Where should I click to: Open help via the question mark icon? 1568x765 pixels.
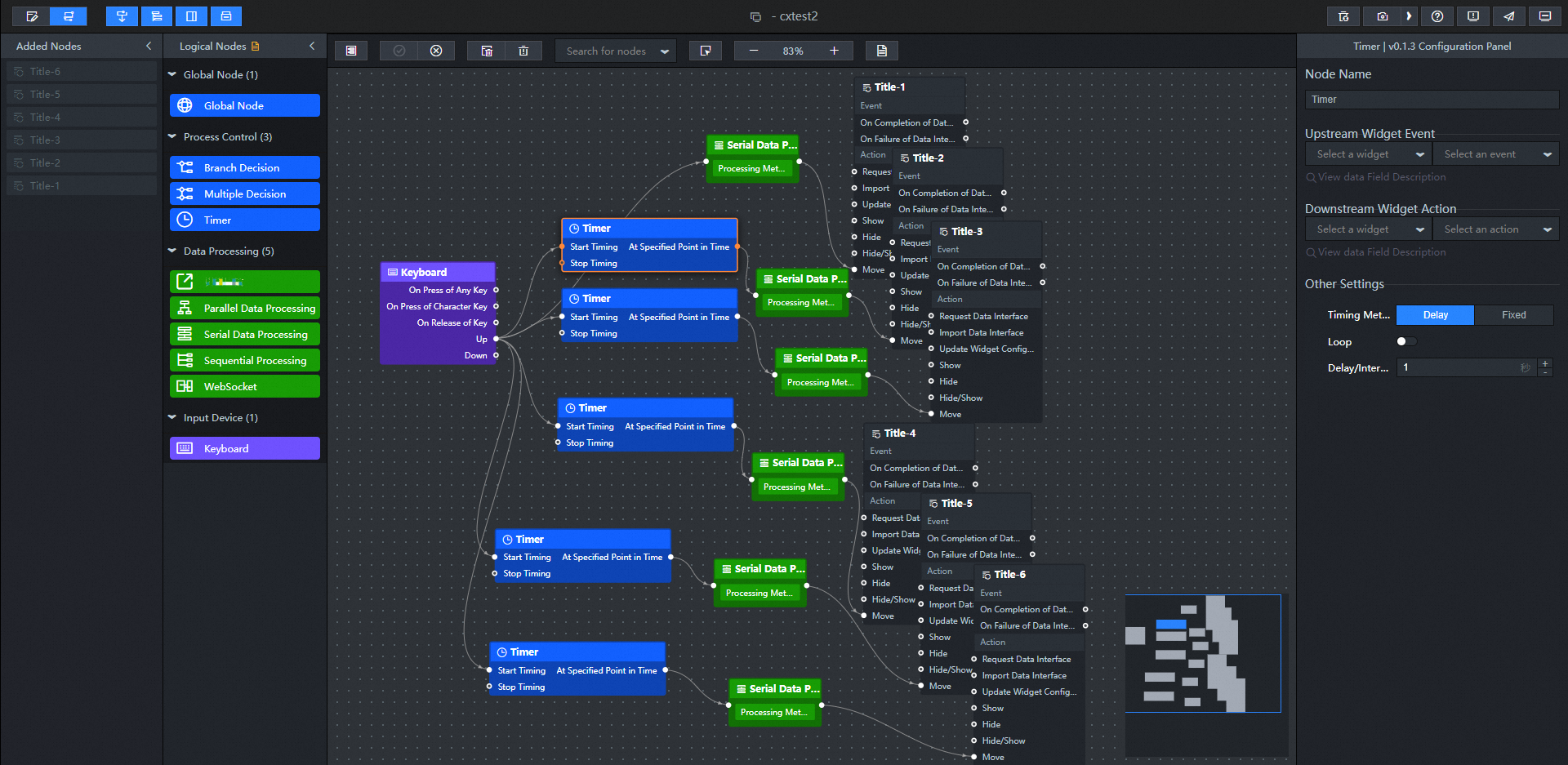coord(1437,16)
